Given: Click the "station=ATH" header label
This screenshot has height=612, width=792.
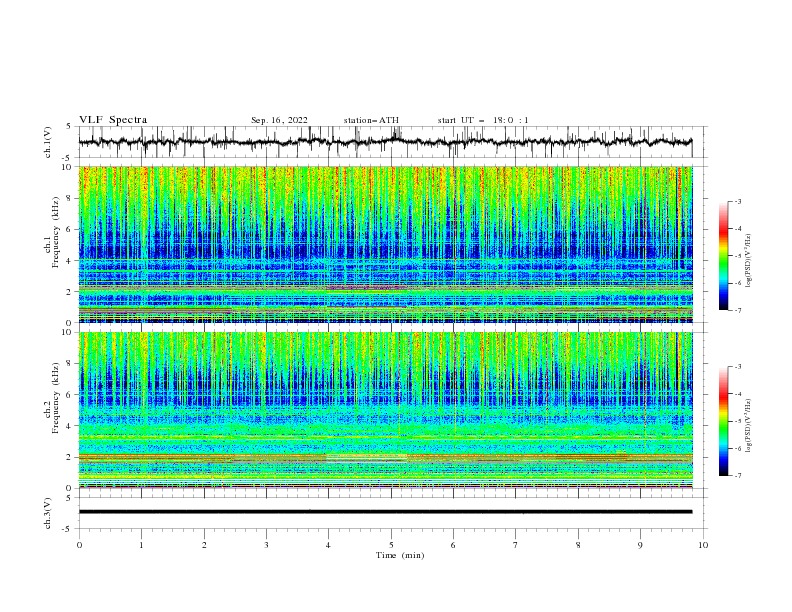Looking at the screenshot, I should (371, 120).
